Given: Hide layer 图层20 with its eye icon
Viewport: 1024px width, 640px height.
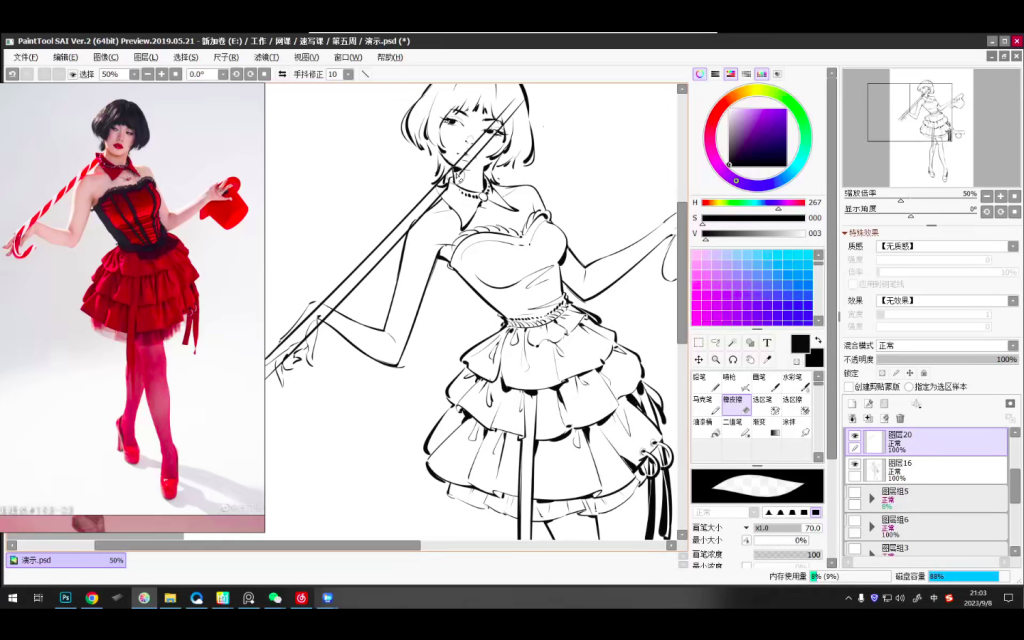Looking at the screenshot, I should 854,436.
